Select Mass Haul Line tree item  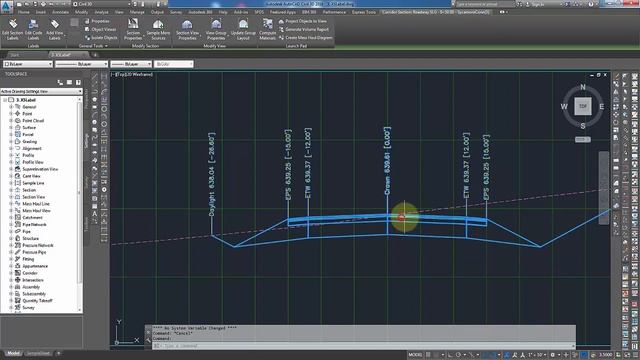[x=36, y=204]
